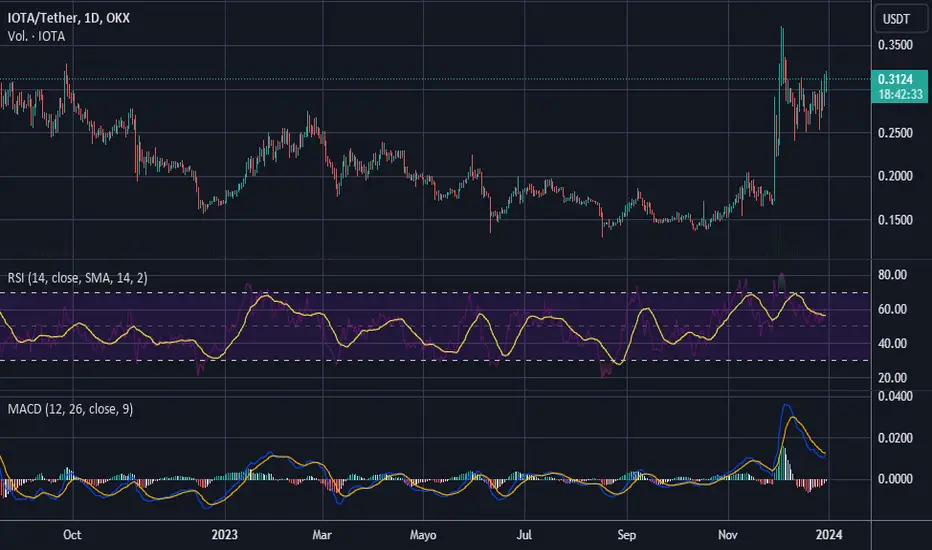Viewport: 932px width, 550px height.
Task: Click the Mar label on time axis
Action: (322, 535)
